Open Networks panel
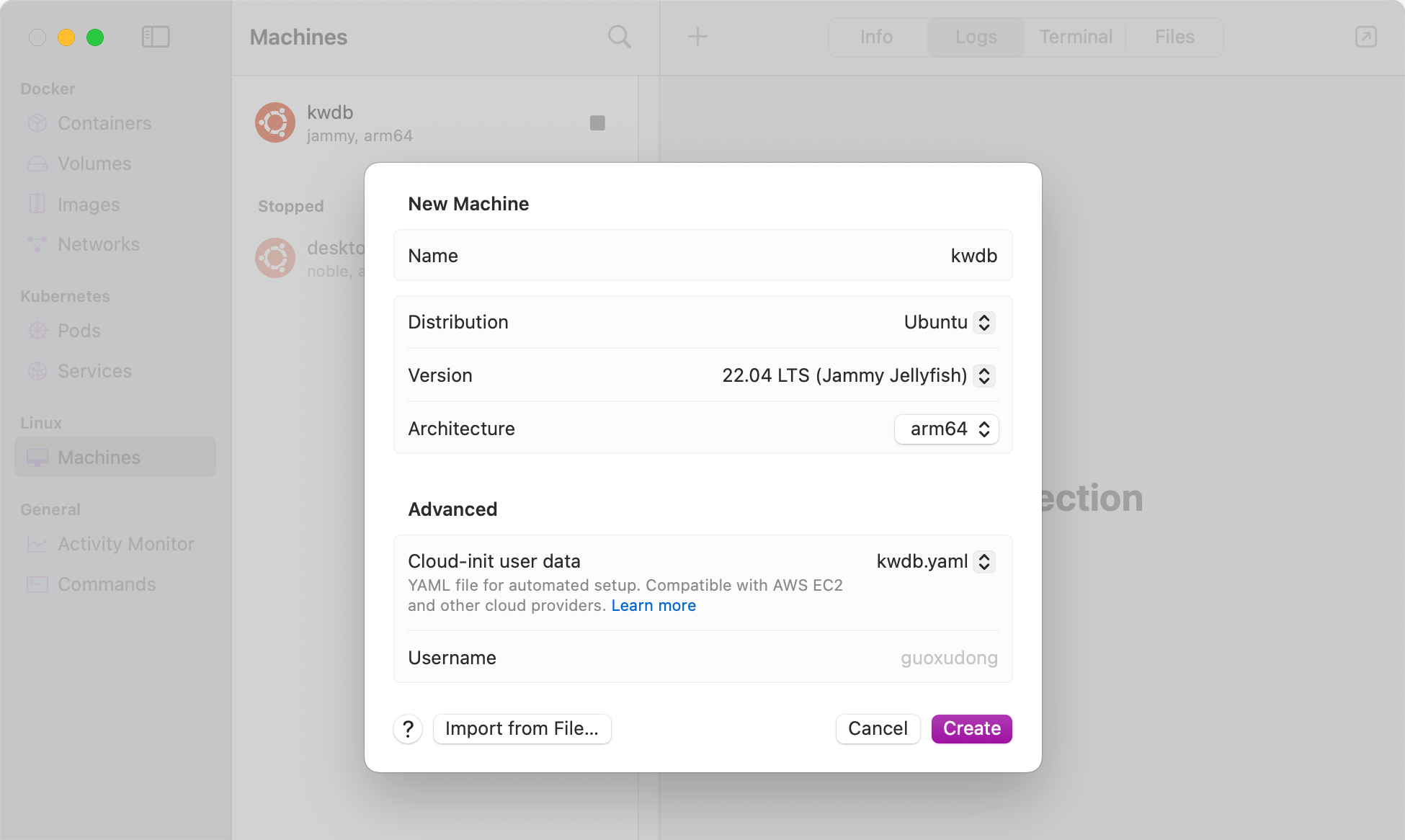The width and height of the screenshot is (1405, 840). [99, 244]
